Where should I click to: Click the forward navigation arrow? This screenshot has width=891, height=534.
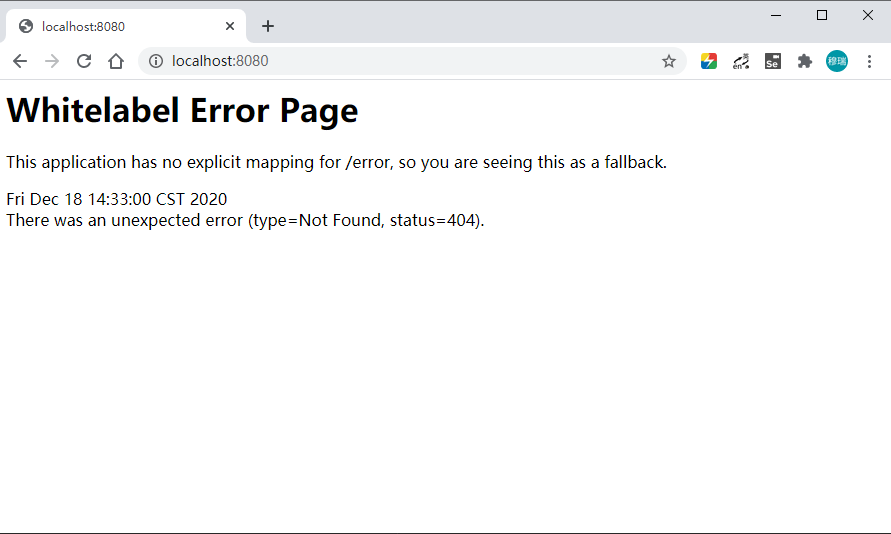[52, 61]
